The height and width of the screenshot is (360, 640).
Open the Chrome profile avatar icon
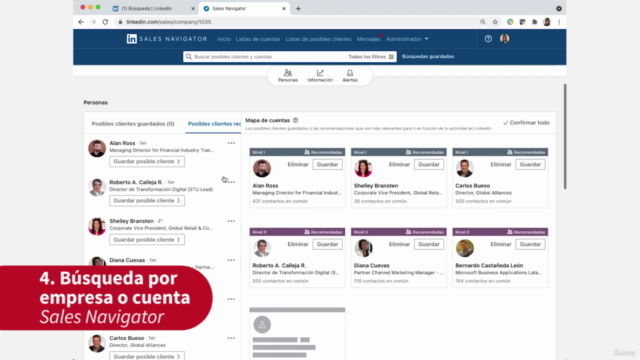point(547,22)
